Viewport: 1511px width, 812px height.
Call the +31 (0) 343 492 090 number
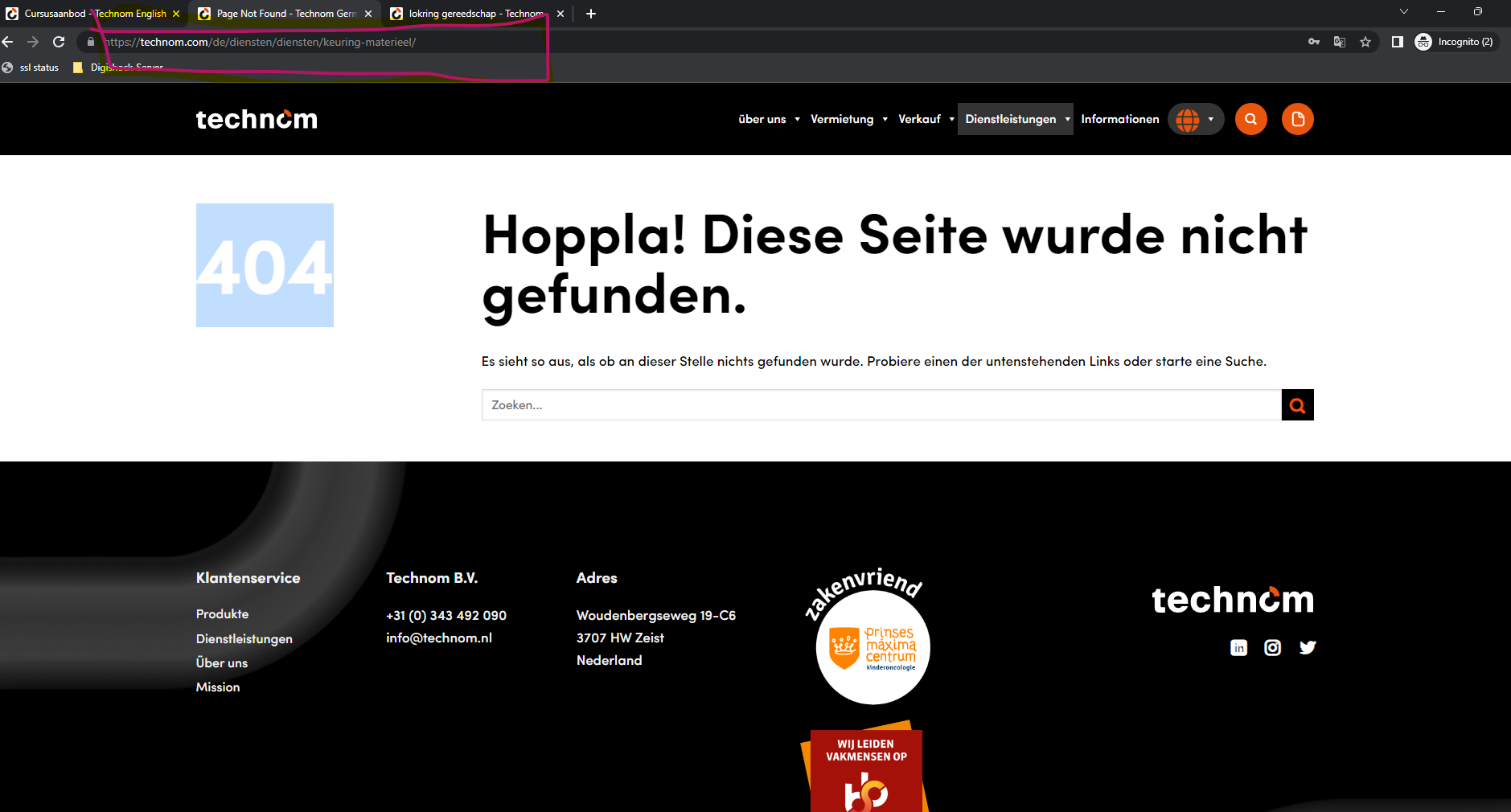click(x=446, y=616)
